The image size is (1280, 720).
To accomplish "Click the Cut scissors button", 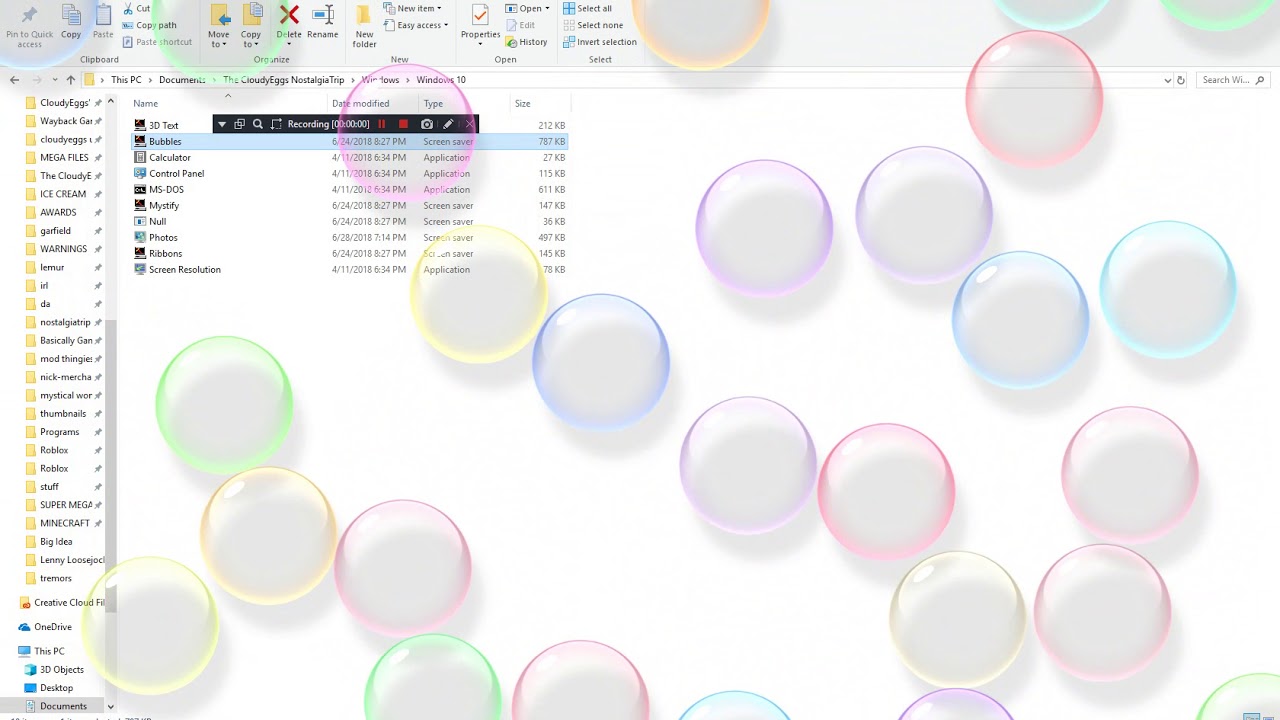I will (137, 9).
